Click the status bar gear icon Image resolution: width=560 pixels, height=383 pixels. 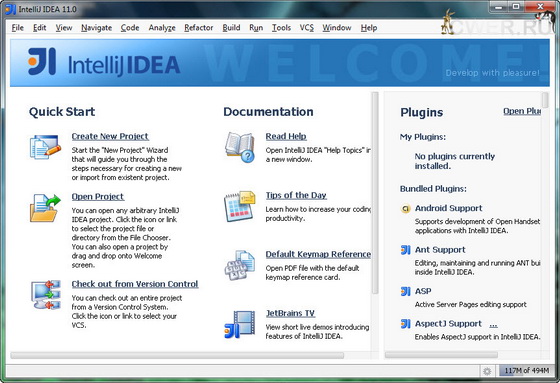pos(487,371)
